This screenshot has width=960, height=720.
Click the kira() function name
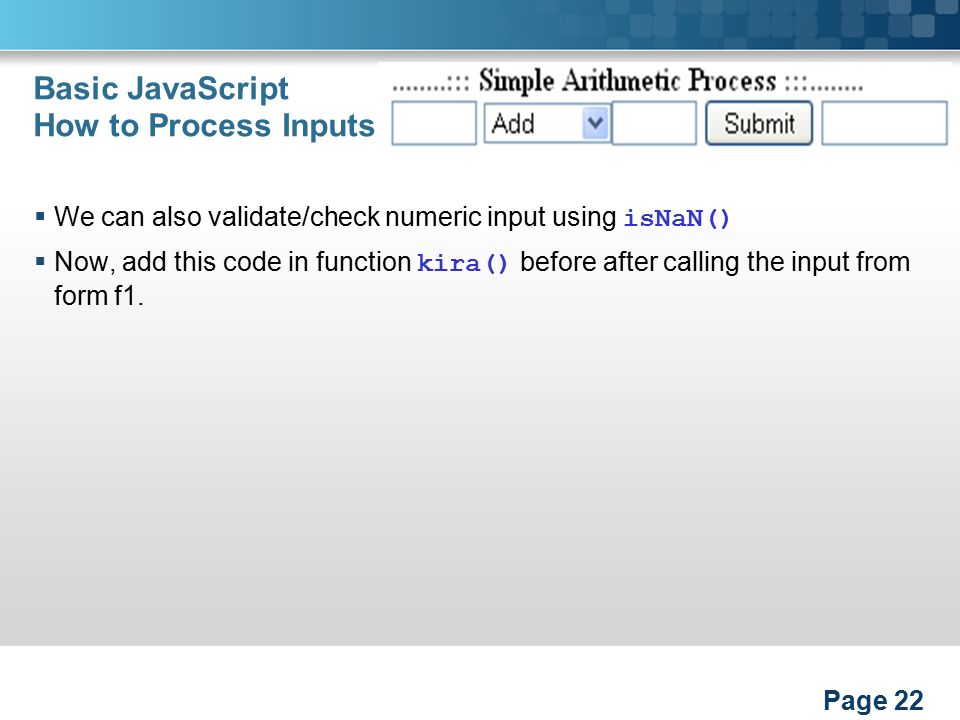pos(462,263)
